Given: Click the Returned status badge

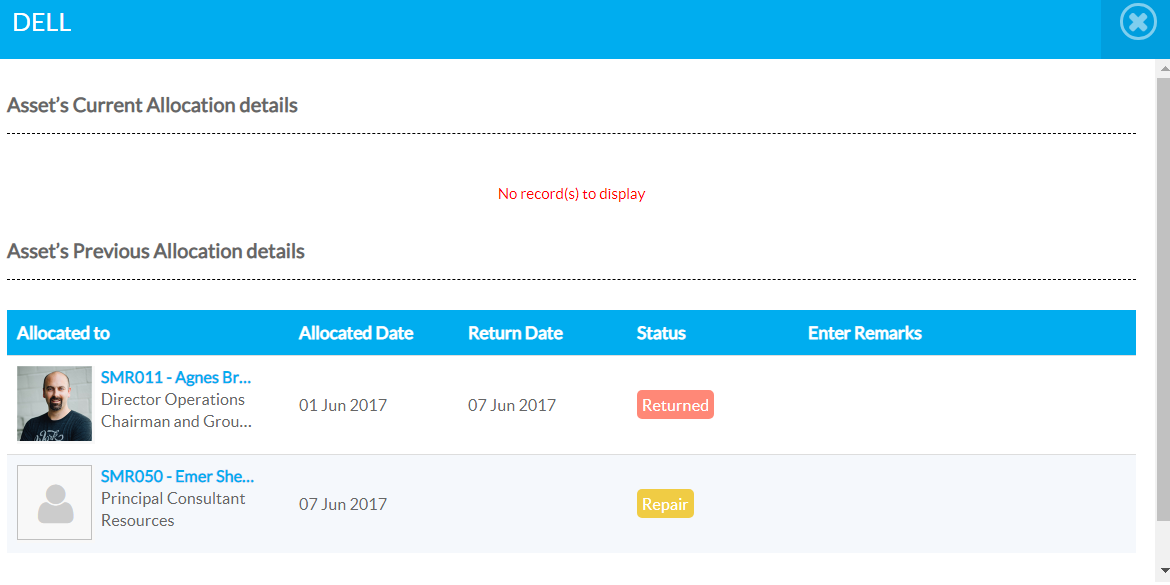Looking at the screenshot, I should [675, 405].
